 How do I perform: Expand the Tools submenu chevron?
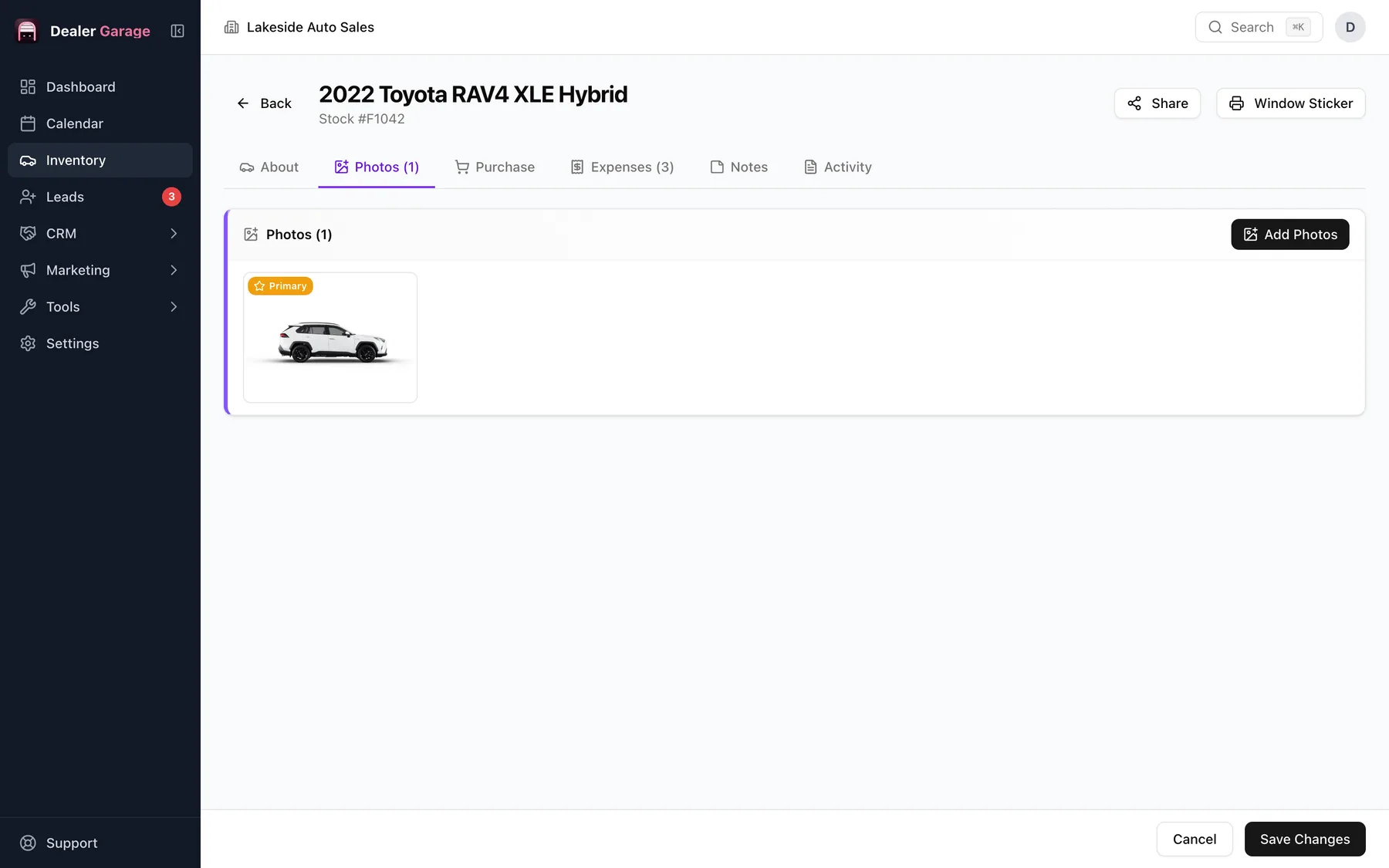[x=174, y=307]
